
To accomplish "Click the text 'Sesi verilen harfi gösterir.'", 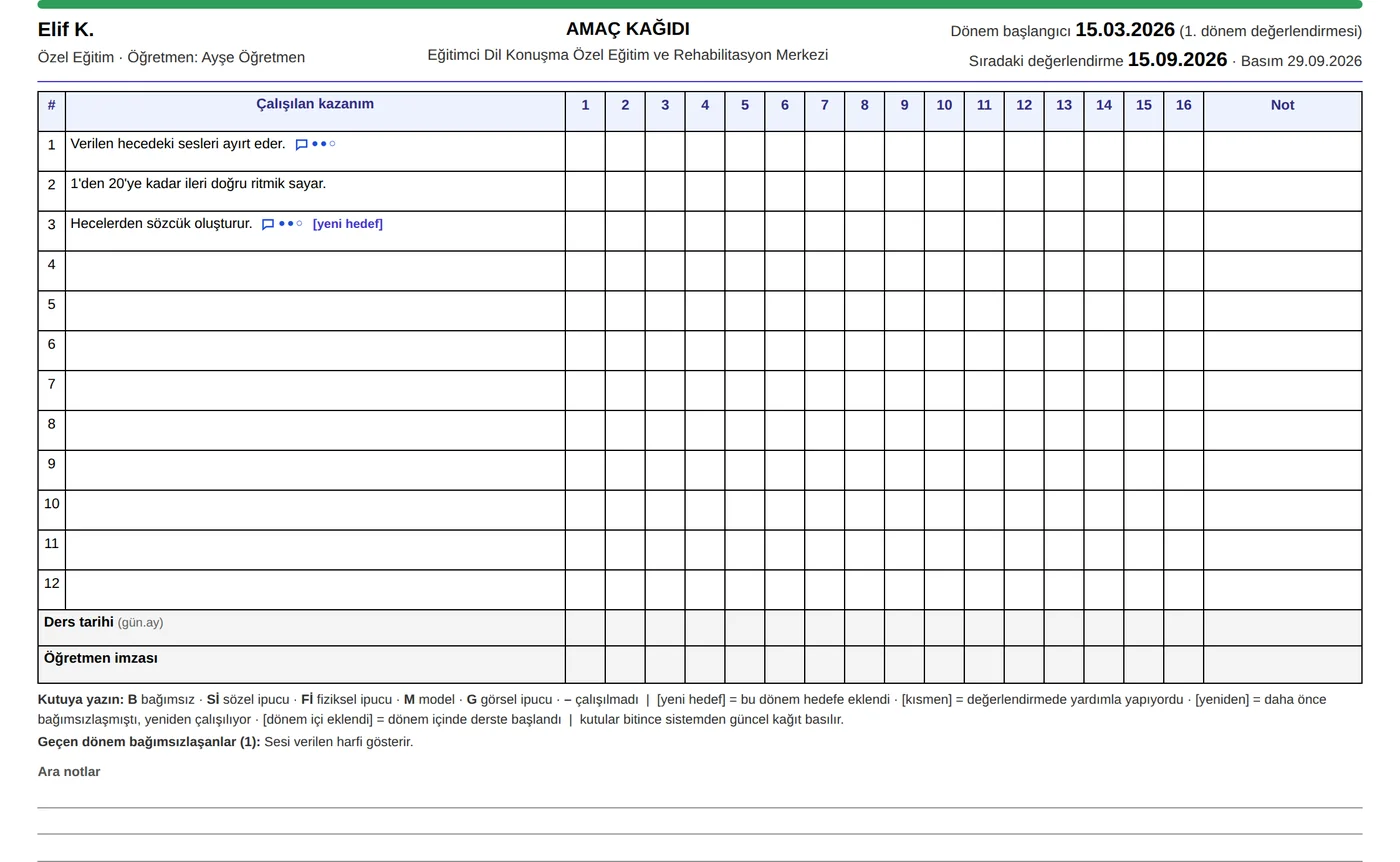I will 339,742.
